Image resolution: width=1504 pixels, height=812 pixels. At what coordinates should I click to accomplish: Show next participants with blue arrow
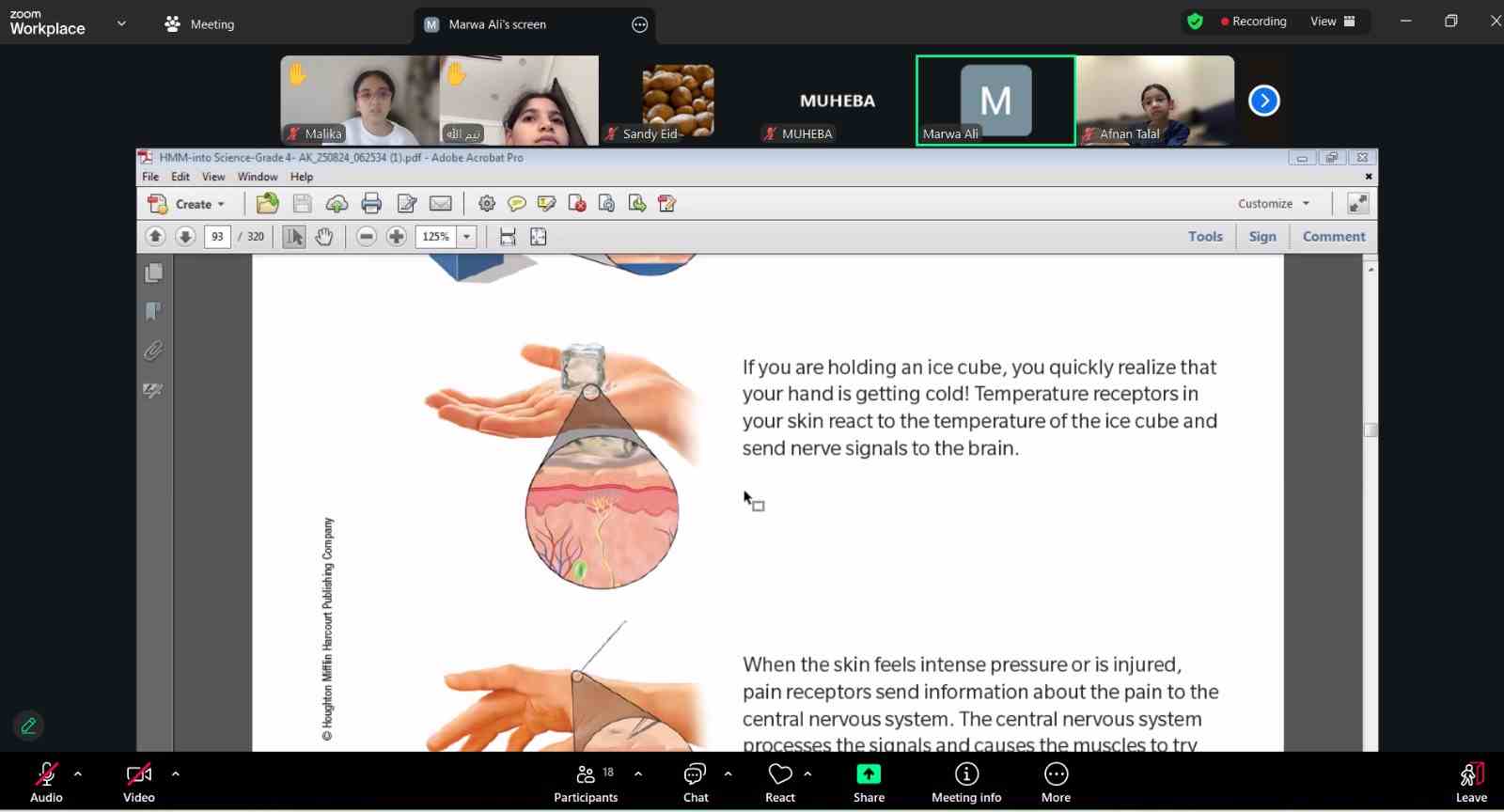(1263, 101)
